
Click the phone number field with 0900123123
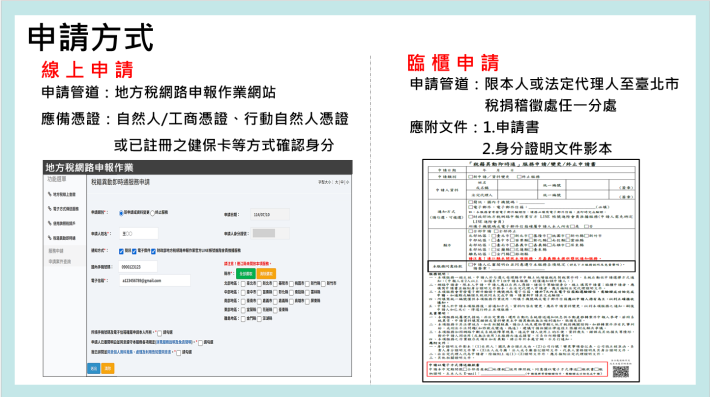coord(138,267)
